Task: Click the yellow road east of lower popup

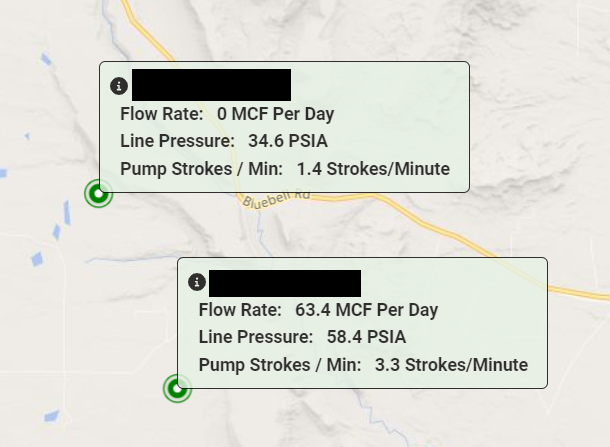Action: [579, 293]
